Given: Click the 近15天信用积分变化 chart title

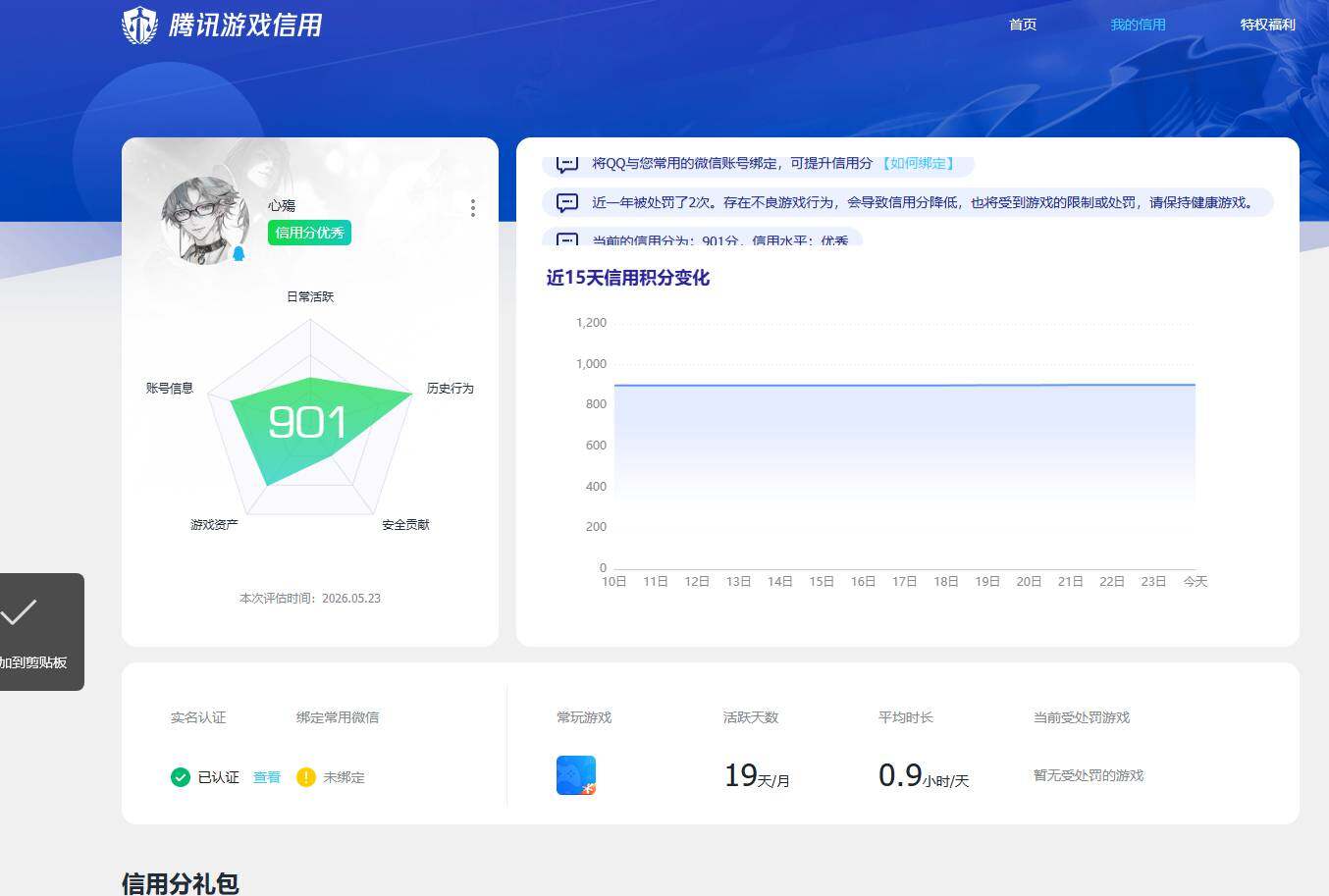Looking at the screenshot, I should [x=628, y=278].
